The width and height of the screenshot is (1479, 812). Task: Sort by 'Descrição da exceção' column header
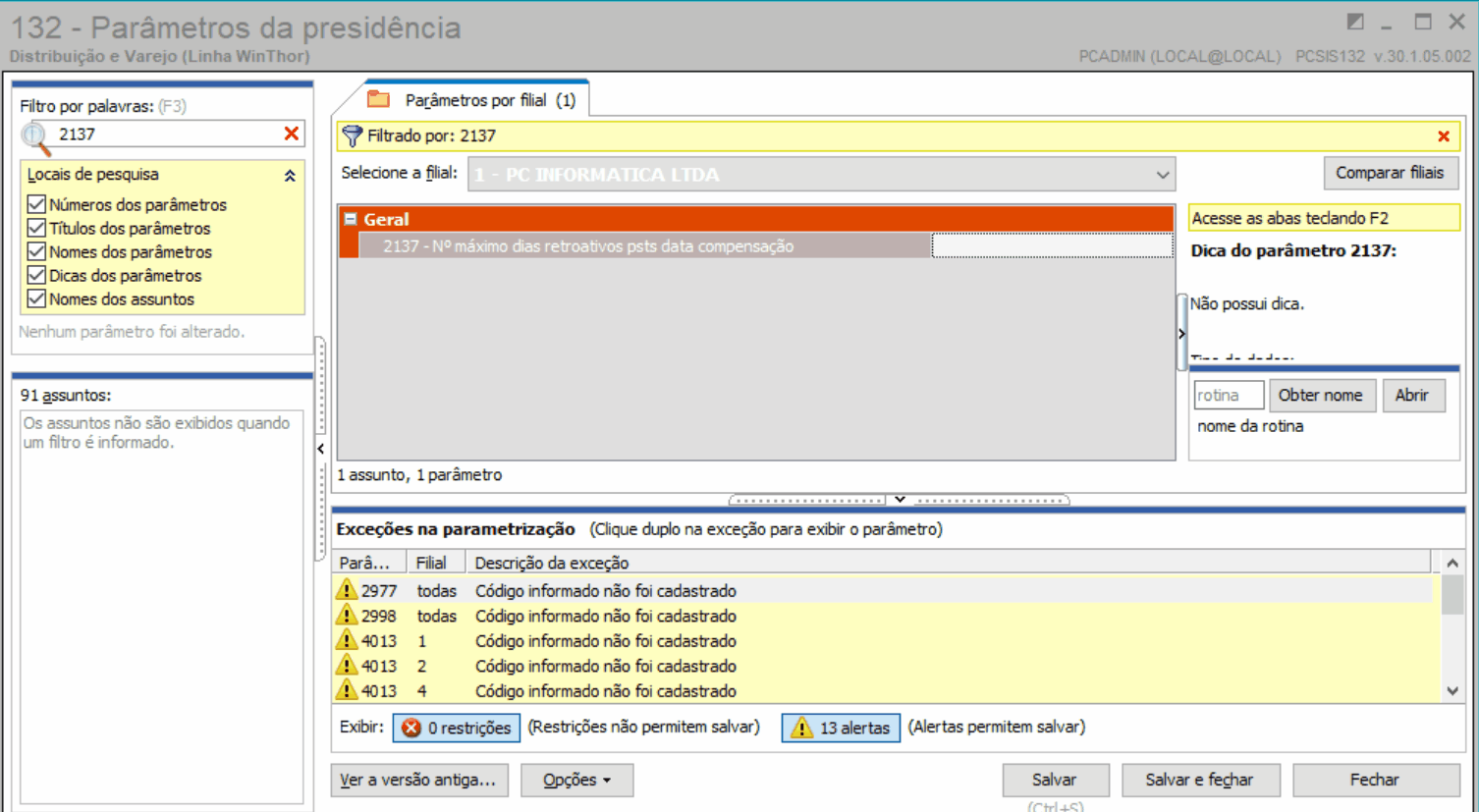(x=949, y=563)
